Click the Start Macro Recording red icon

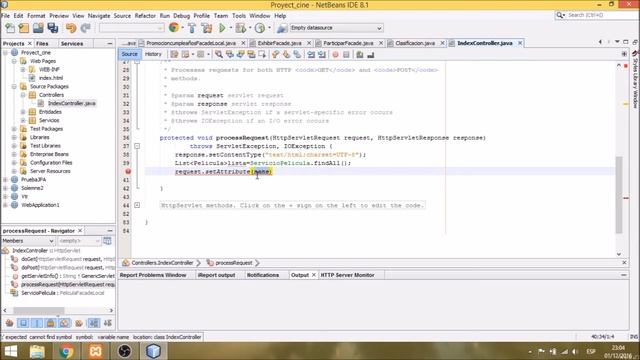point(336,54)
